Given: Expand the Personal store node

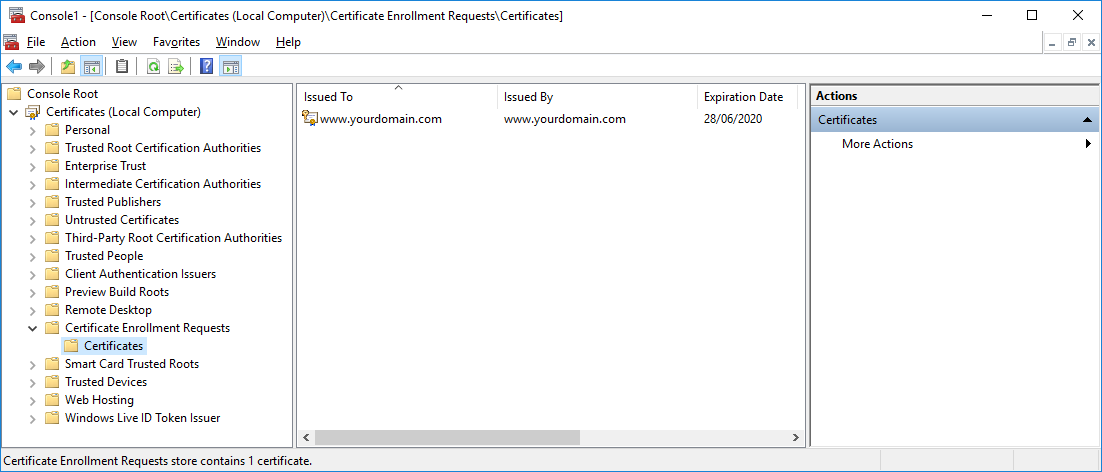Looking at the screenshot, I should coord(32,130).
